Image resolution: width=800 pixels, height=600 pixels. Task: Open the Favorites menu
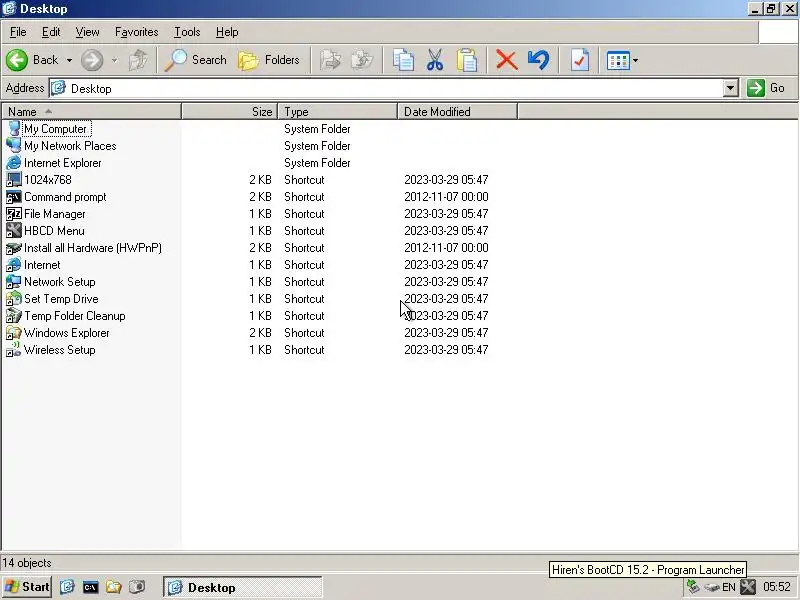(136, 32)
